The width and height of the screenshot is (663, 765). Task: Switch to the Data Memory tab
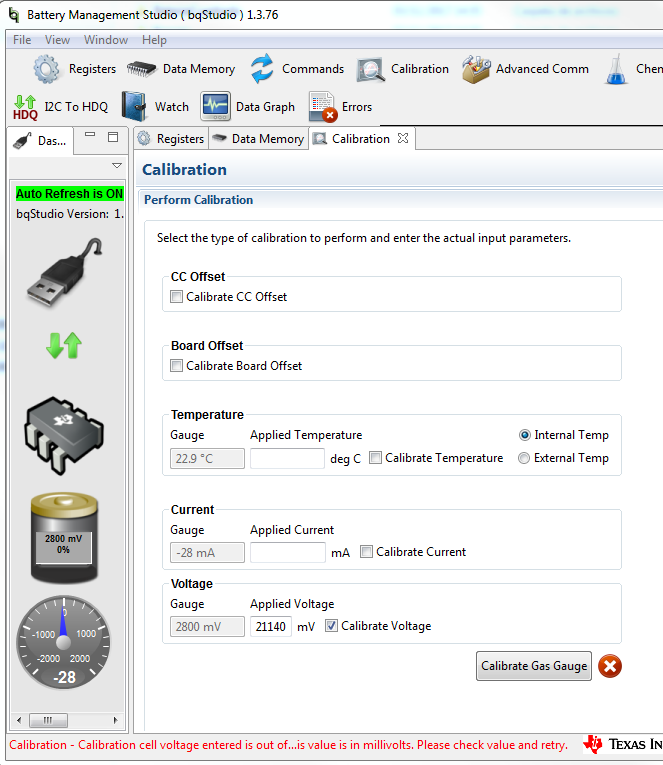pos(259,139)
